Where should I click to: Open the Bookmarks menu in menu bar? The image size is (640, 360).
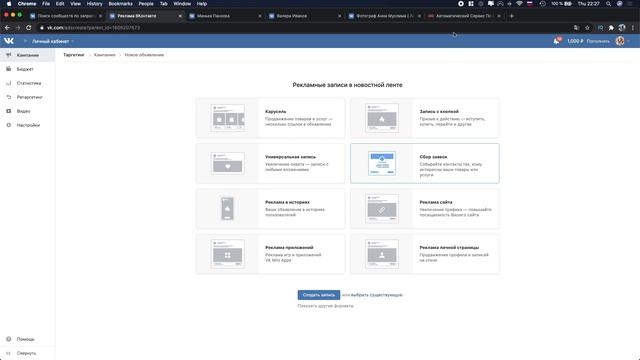coord(120,4)
